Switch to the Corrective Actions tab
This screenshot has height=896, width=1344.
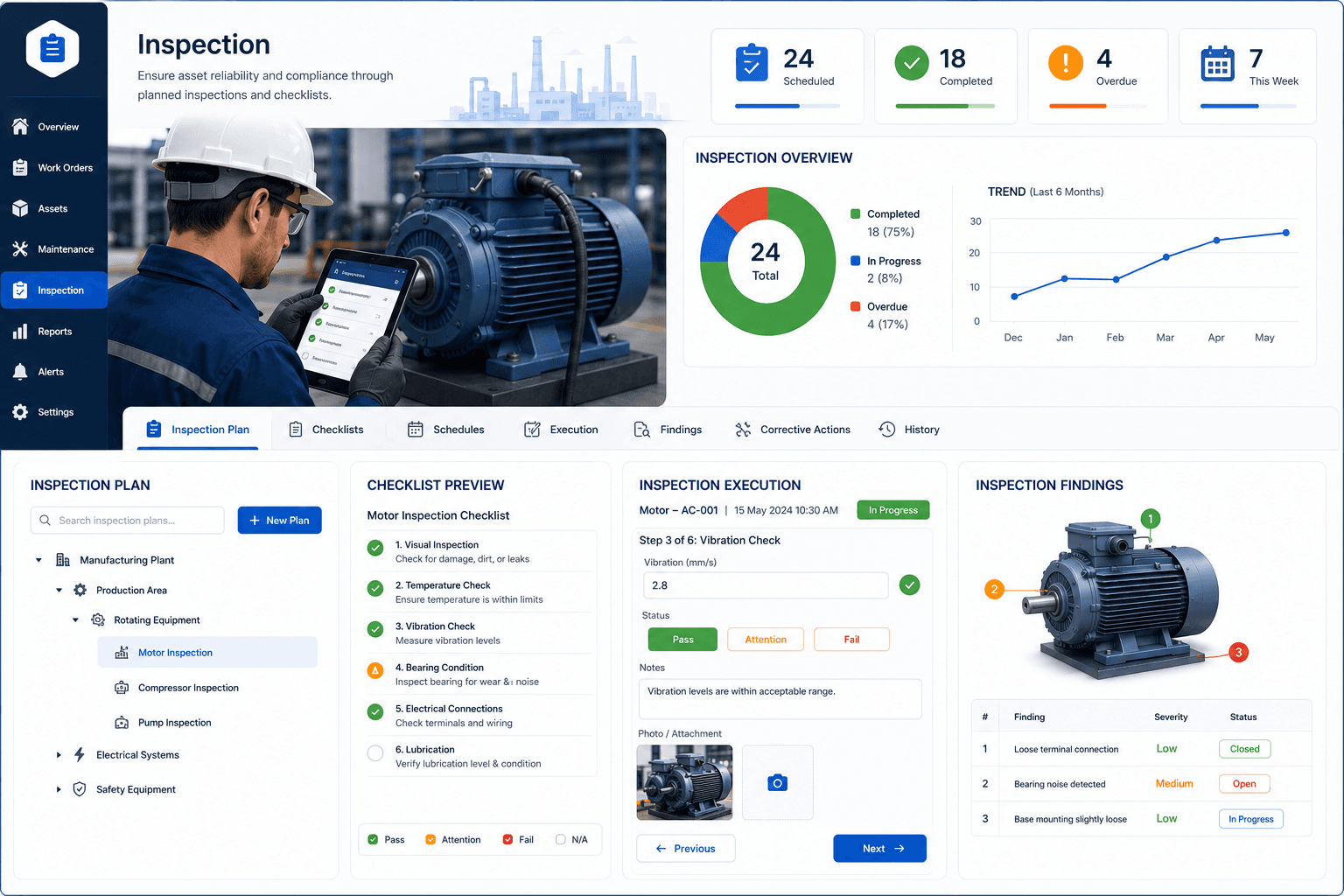(x=792, y=430)
